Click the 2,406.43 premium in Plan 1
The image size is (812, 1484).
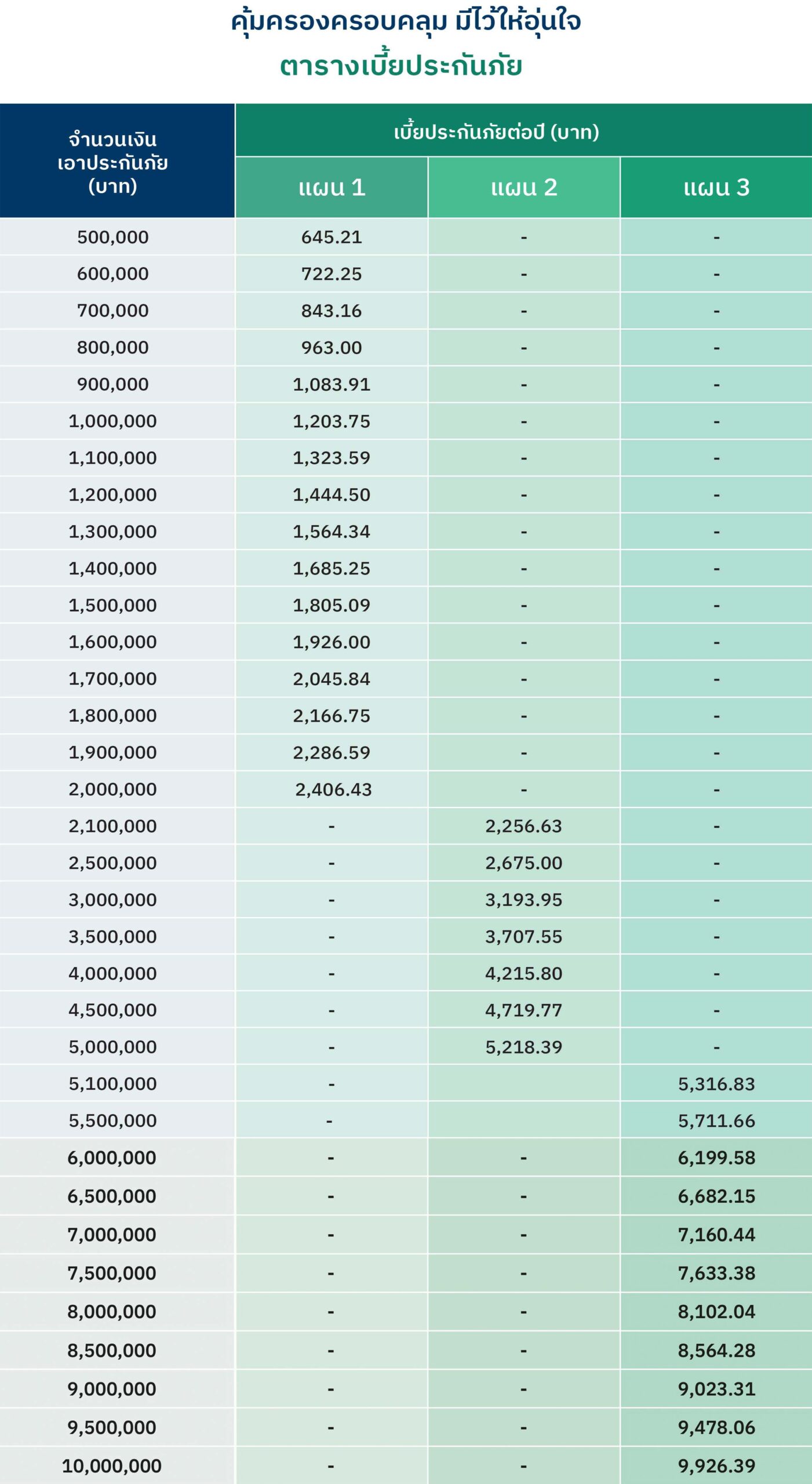coord(333,790)
